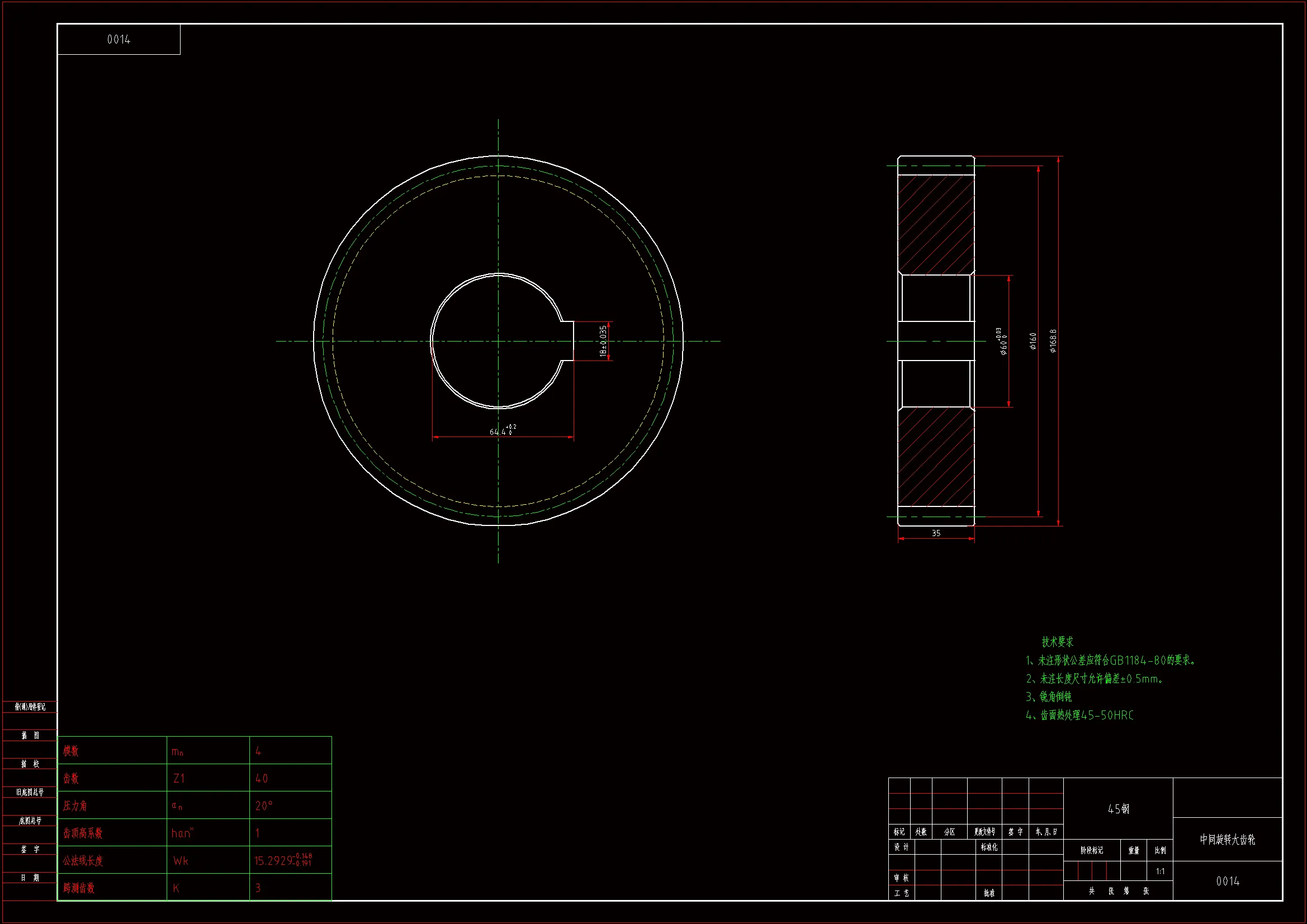Click the 35 gear width dimension
Screen dimensions: 1307x924
936,533
